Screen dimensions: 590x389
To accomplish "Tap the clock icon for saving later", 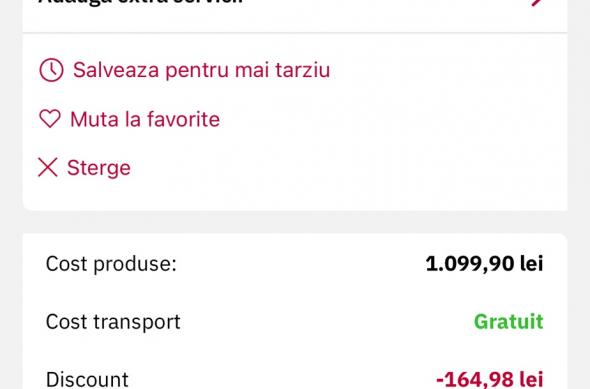I will click(51, 70).
